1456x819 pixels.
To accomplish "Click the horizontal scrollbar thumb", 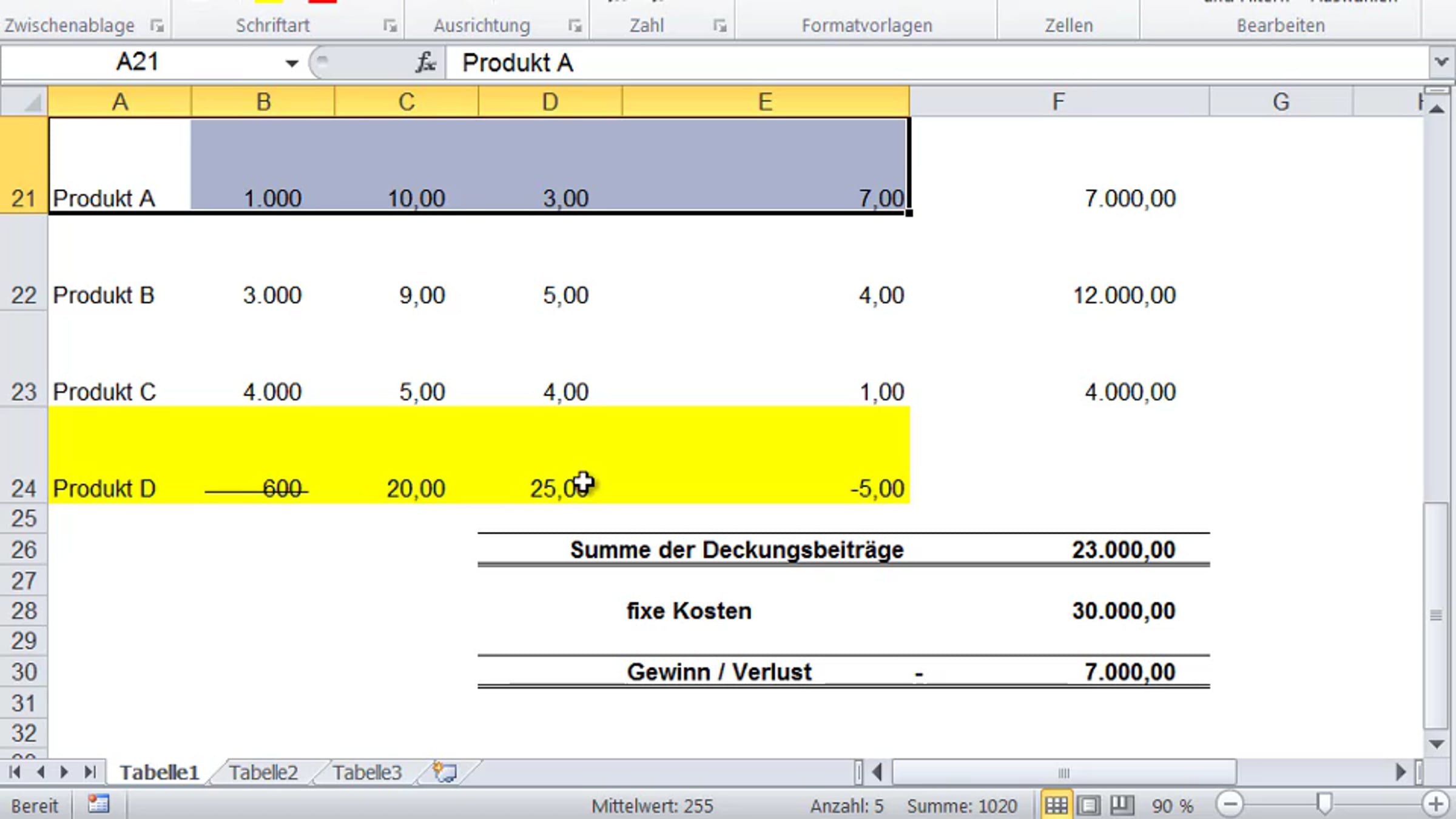I will (x=1063, y=772).
